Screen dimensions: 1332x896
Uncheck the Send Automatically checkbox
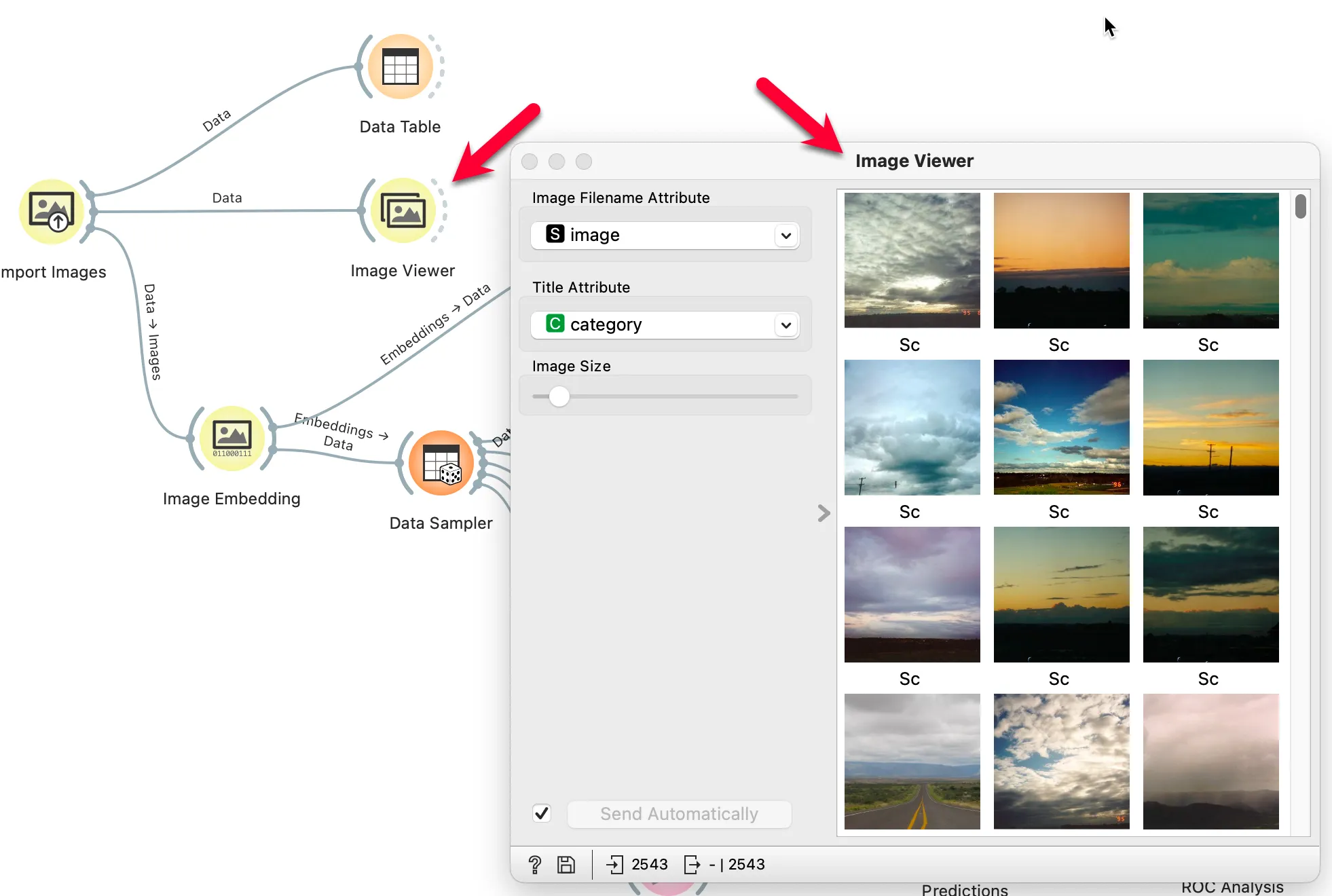(542, 813)
